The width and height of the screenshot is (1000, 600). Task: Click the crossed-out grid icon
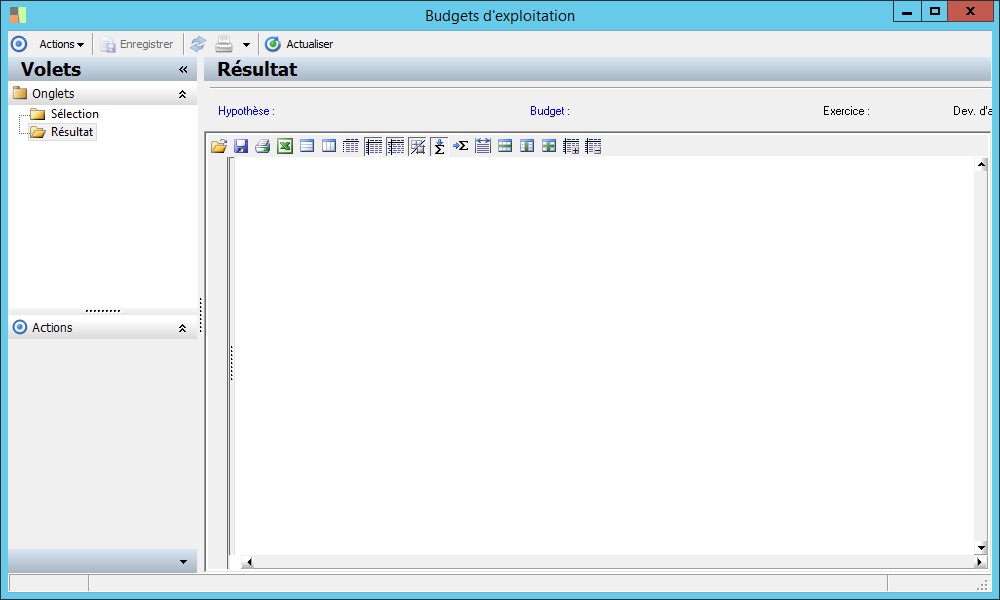(x=417, y=146)
